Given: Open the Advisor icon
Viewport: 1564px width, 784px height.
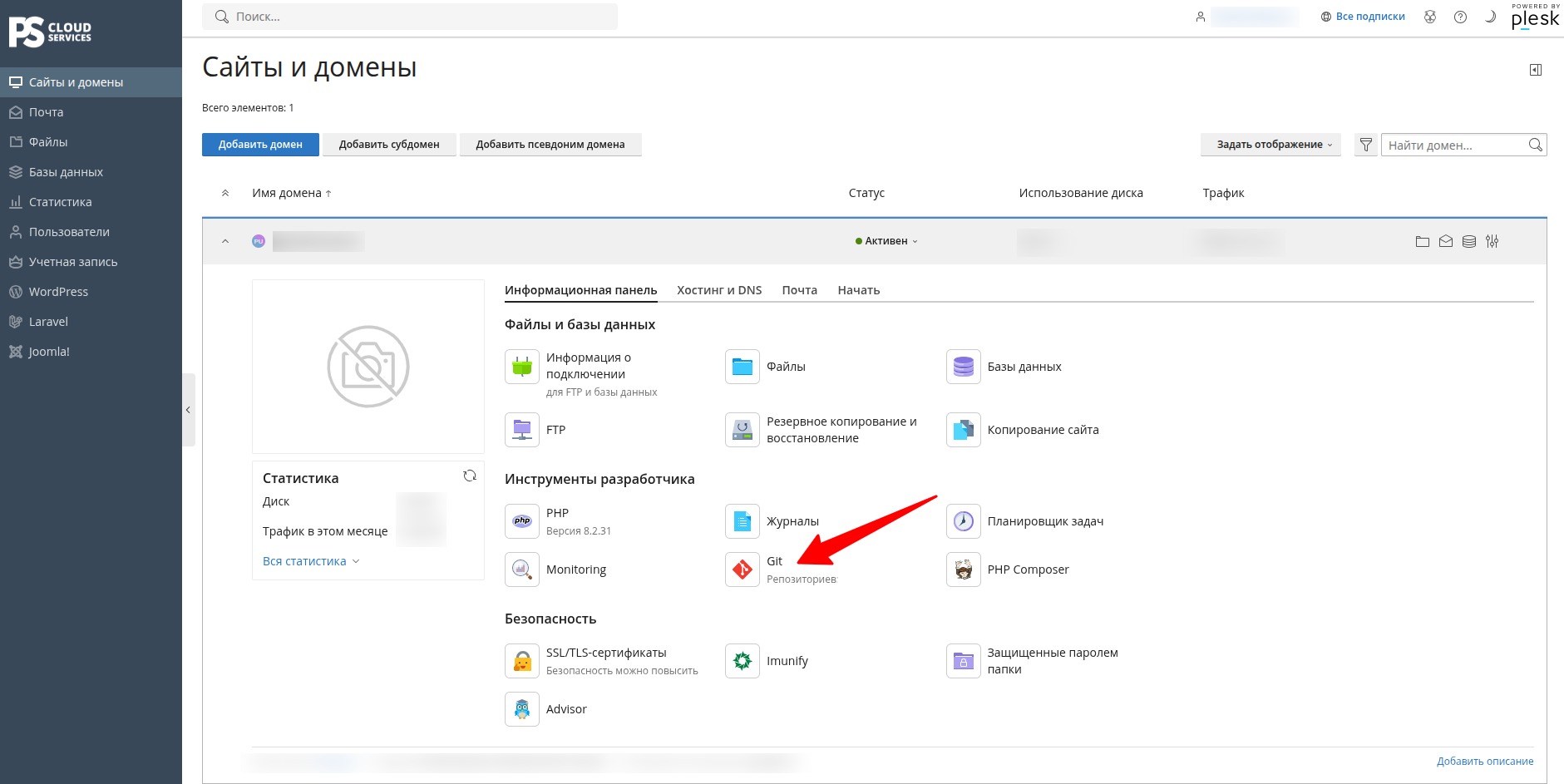Looking at the screenshot, I should [x=522, y=709].
